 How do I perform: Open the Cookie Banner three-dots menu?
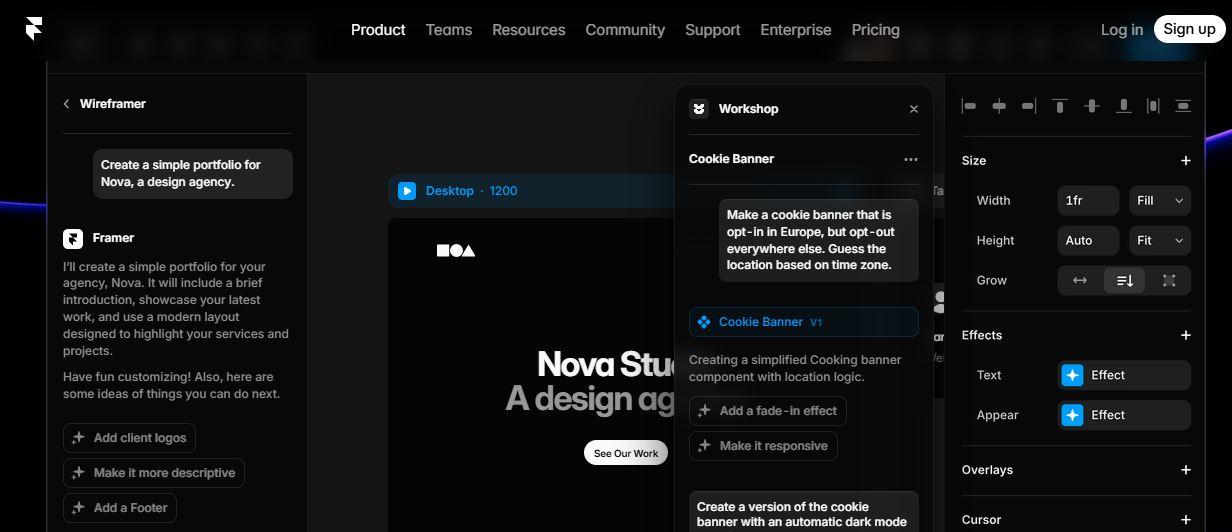[x=910, y=159]
